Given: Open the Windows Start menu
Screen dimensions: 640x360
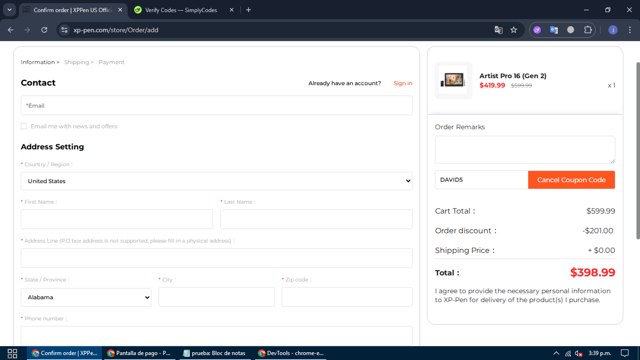Looking at the screenshot, I should tap(12, 353).
